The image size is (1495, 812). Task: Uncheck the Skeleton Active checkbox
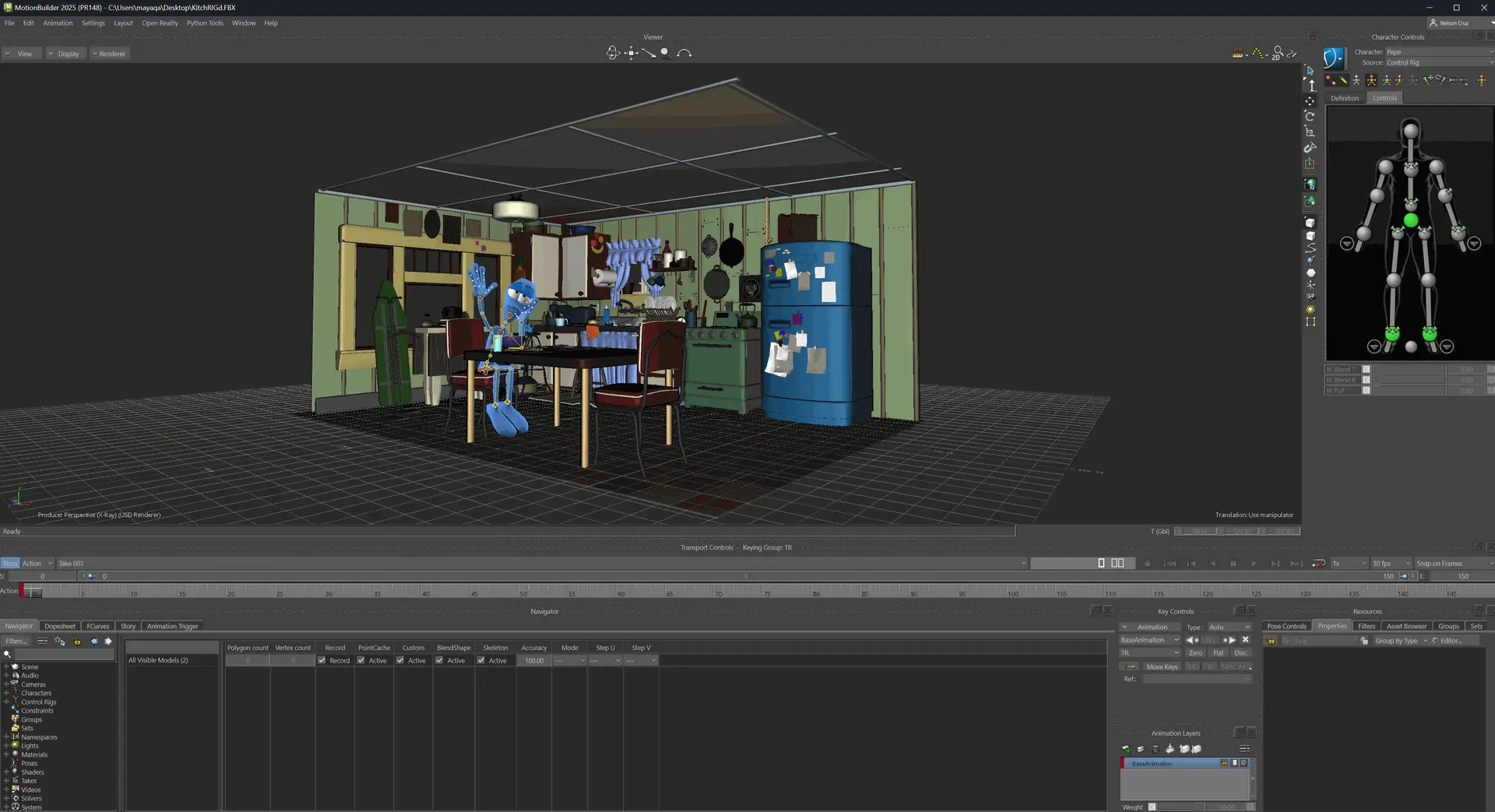[x=480, y=660]
